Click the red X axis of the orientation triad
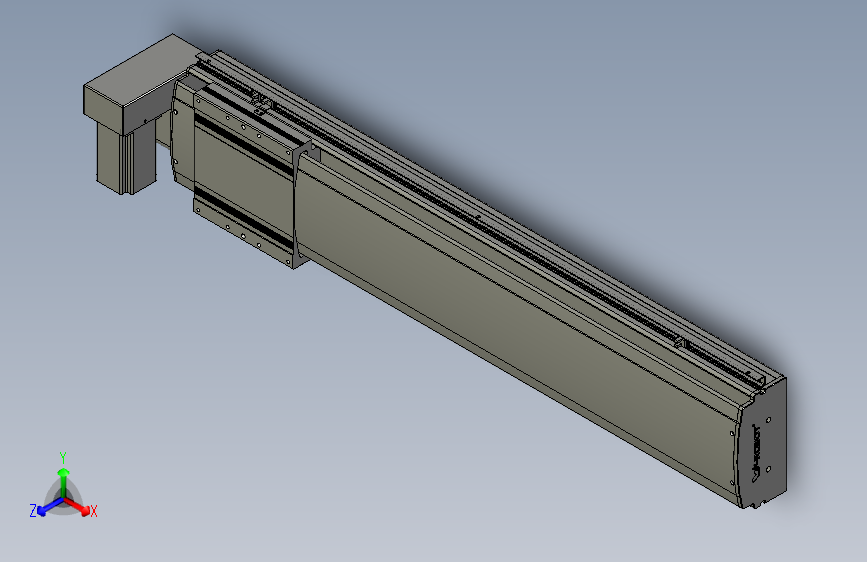The height and width of the screenshot is (562, 867). tap(77, 506)
